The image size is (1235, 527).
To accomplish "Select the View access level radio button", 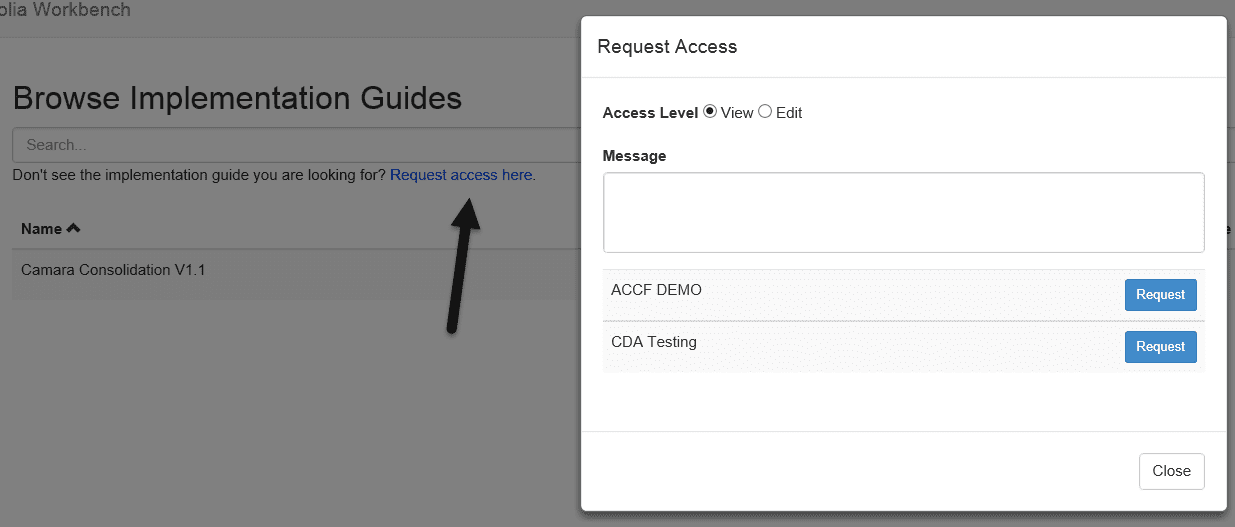I will 710,112.
